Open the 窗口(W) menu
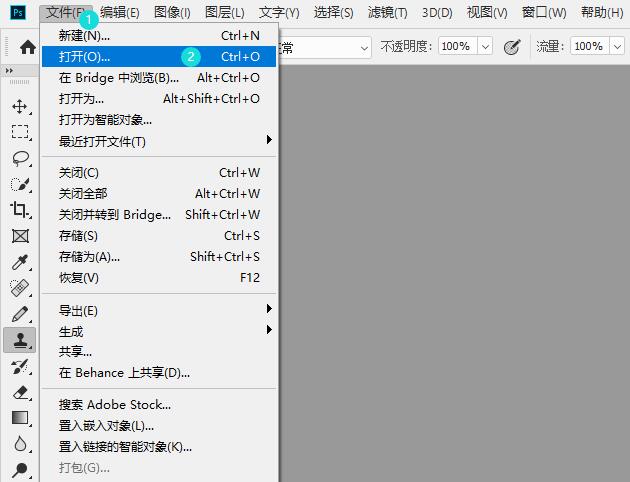Image resolution: width=630 pixels, height=482 pixels. [544, 13]
